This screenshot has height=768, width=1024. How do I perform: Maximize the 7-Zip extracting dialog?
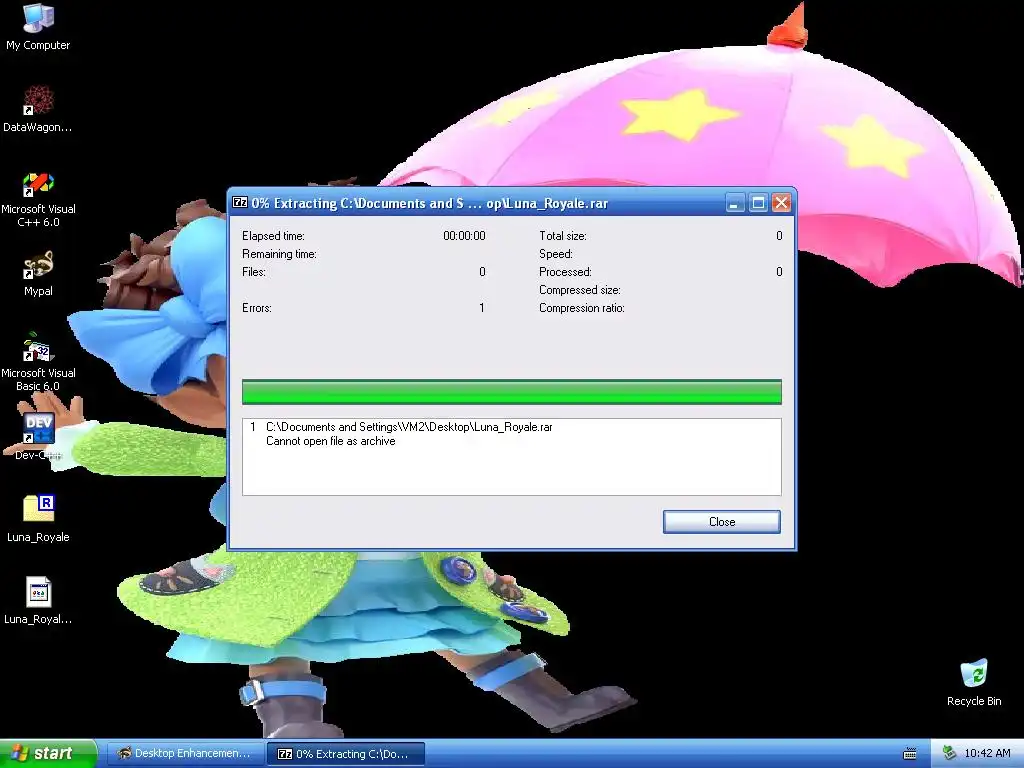pos(758,203)
